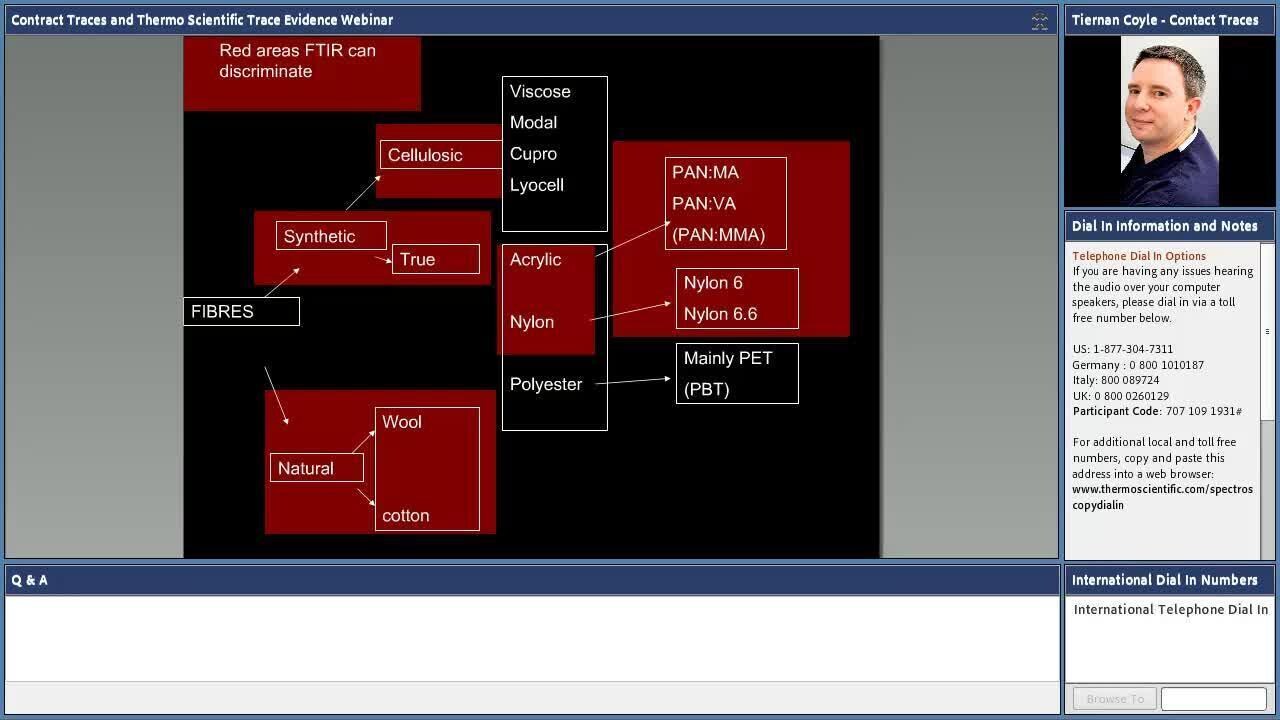
Task: Click the Telephone Dial In Options heading
Action: tap(1138, 256)
